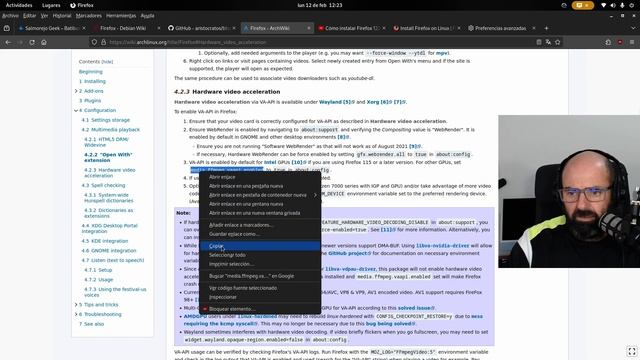Viewport: 640px width, 360px height.
Task: Click the orange screen recording indicator
Action: click(582, 5)
